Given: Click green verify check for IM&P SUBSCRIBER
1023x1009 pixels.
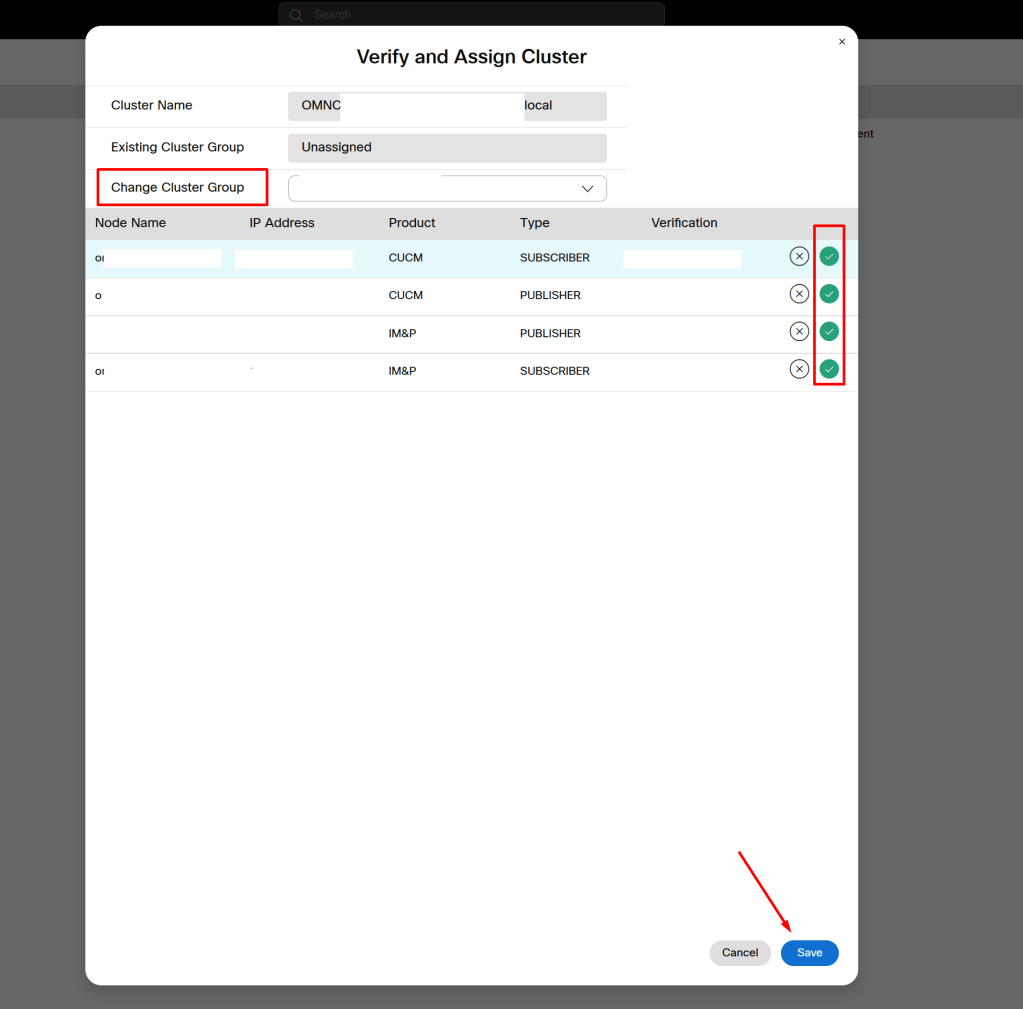Looking at the screenshot, I should [x=829, y=370].
